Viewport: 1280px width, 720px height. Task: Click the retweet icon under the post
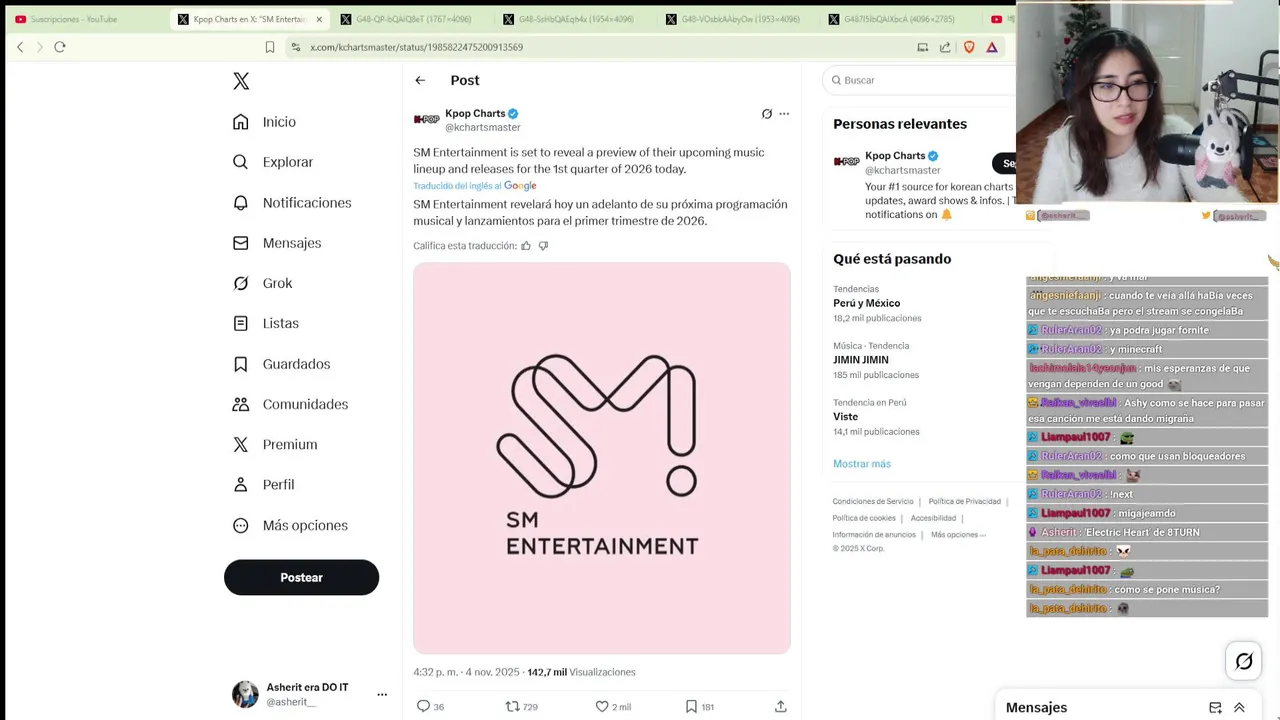tap(513, 706)
